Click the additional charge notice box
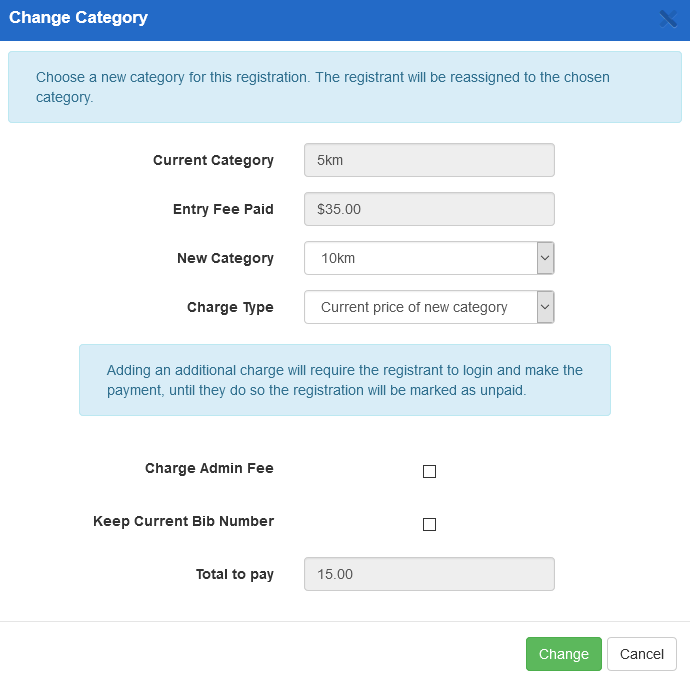This screenshot has height=680, width=690. (x=344, y=379)
